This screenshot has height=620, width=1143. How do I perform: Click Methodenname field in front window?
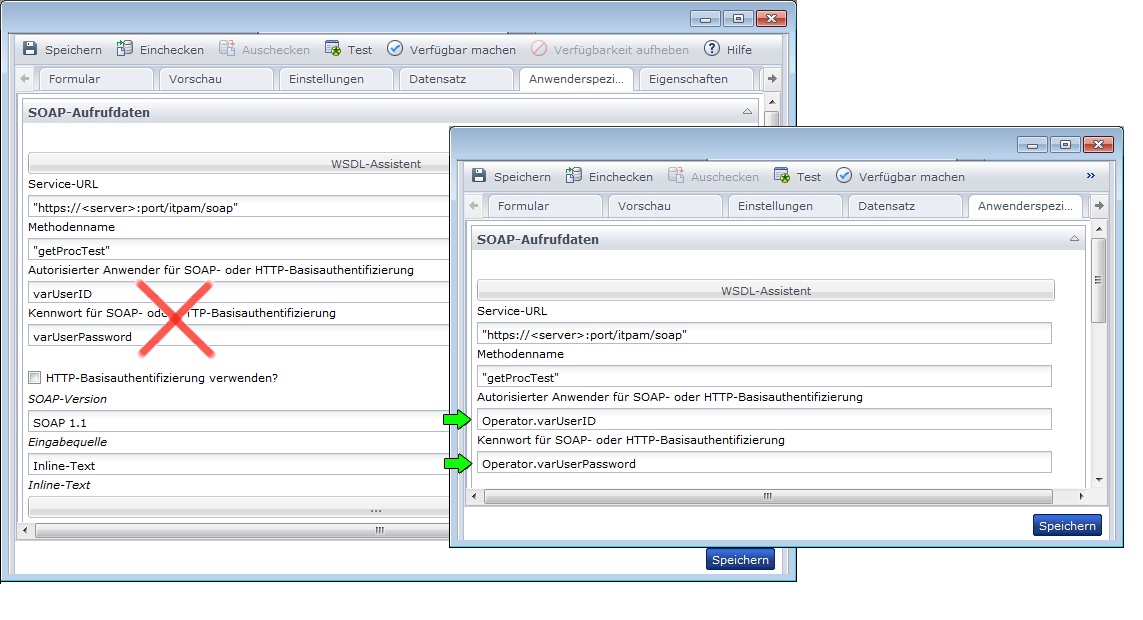pyautogui.click(x=764, y=377)
